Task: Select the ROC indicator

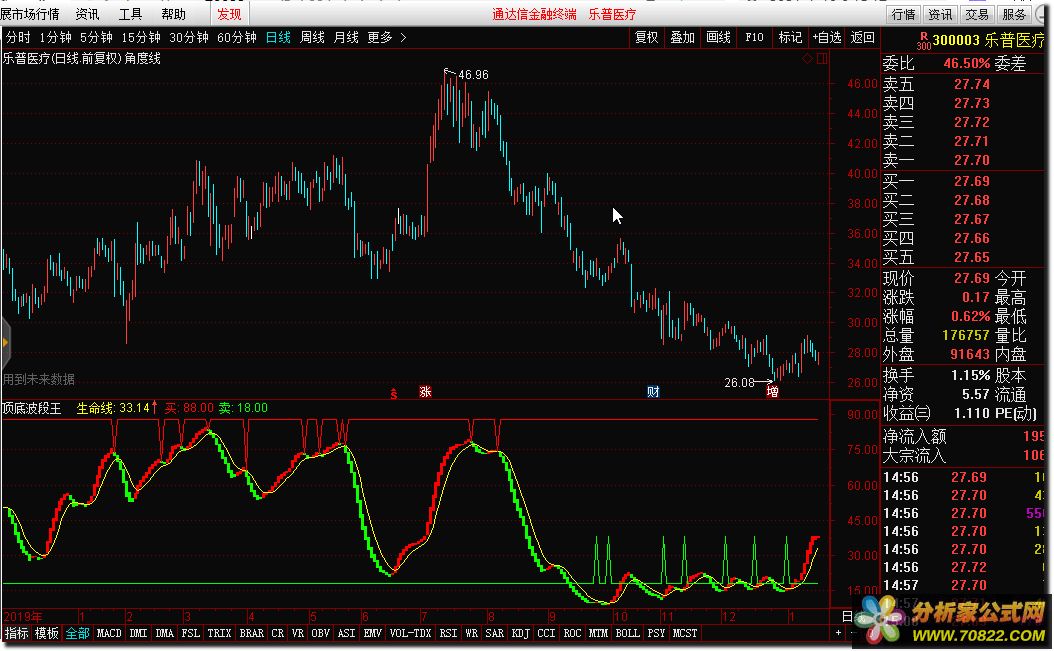Action: pyautogui.click(x=572, y=634)
